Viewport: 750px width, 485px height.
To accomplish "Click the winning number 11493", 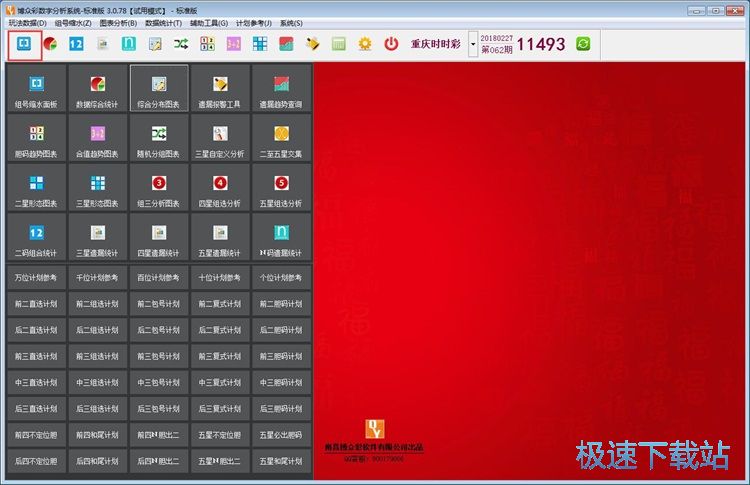I will tap(541, 44).
